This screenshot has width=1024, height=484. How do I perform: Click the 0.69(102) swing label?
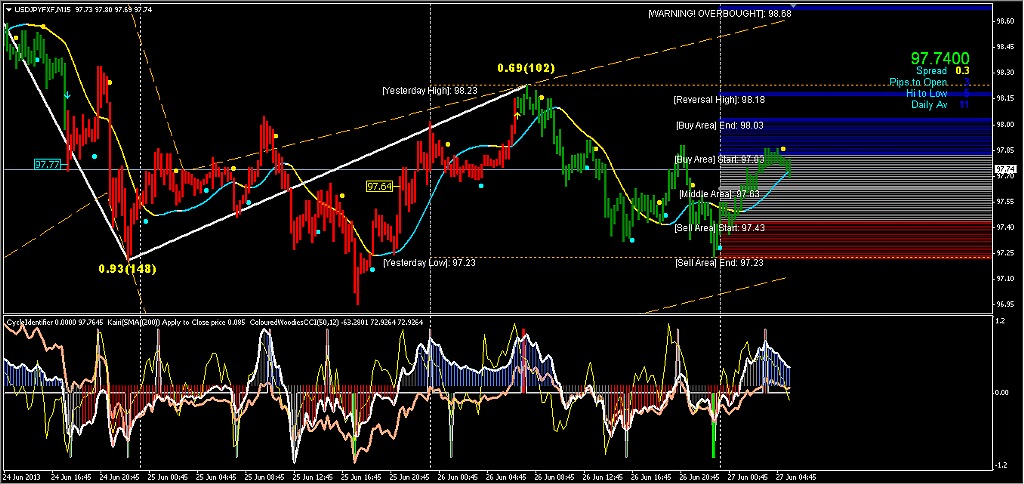[x=526, y=68]
